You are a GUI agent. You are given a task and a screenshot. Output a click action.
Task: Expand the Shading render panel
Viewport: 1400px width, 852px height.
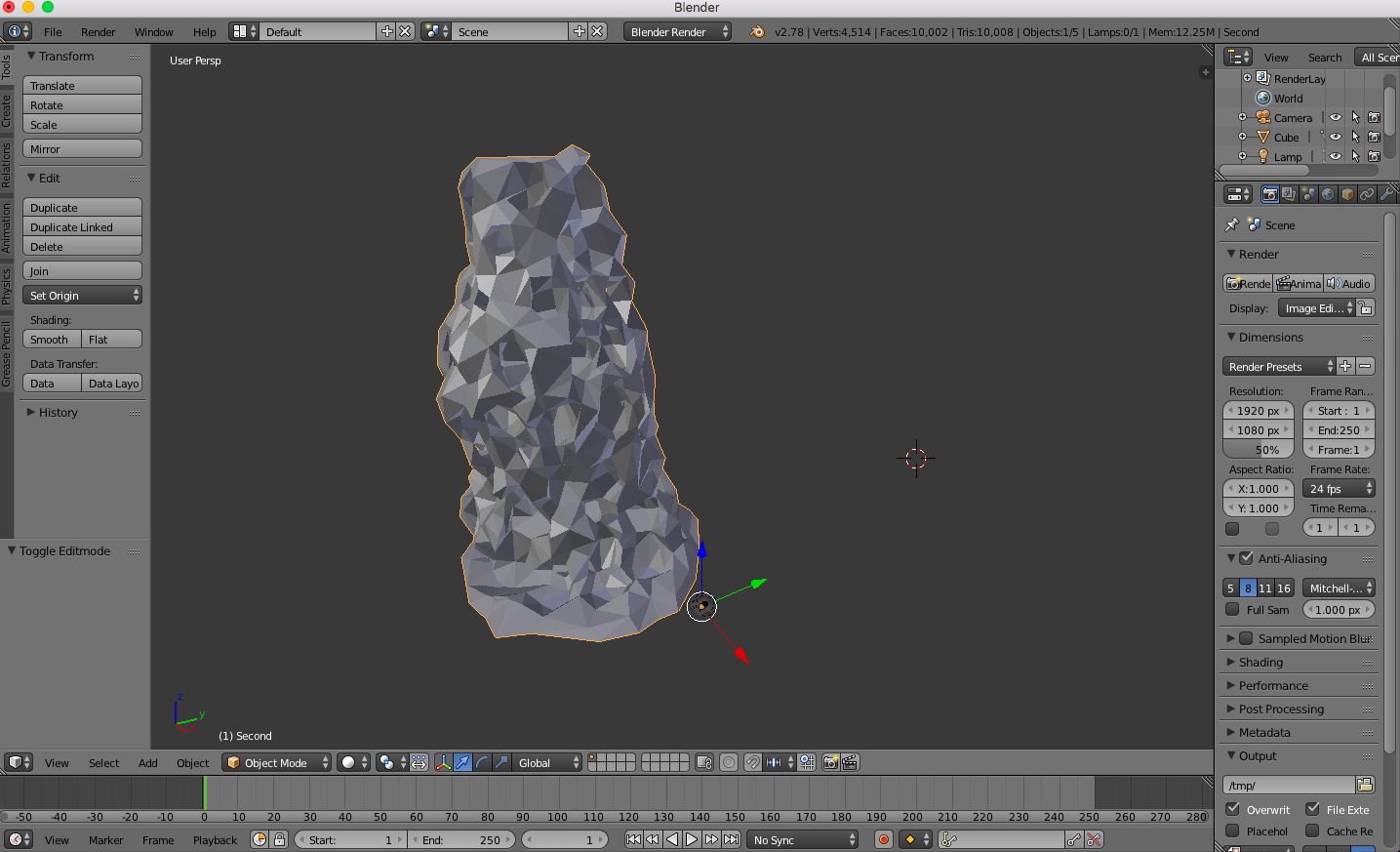coord(1260,662)
